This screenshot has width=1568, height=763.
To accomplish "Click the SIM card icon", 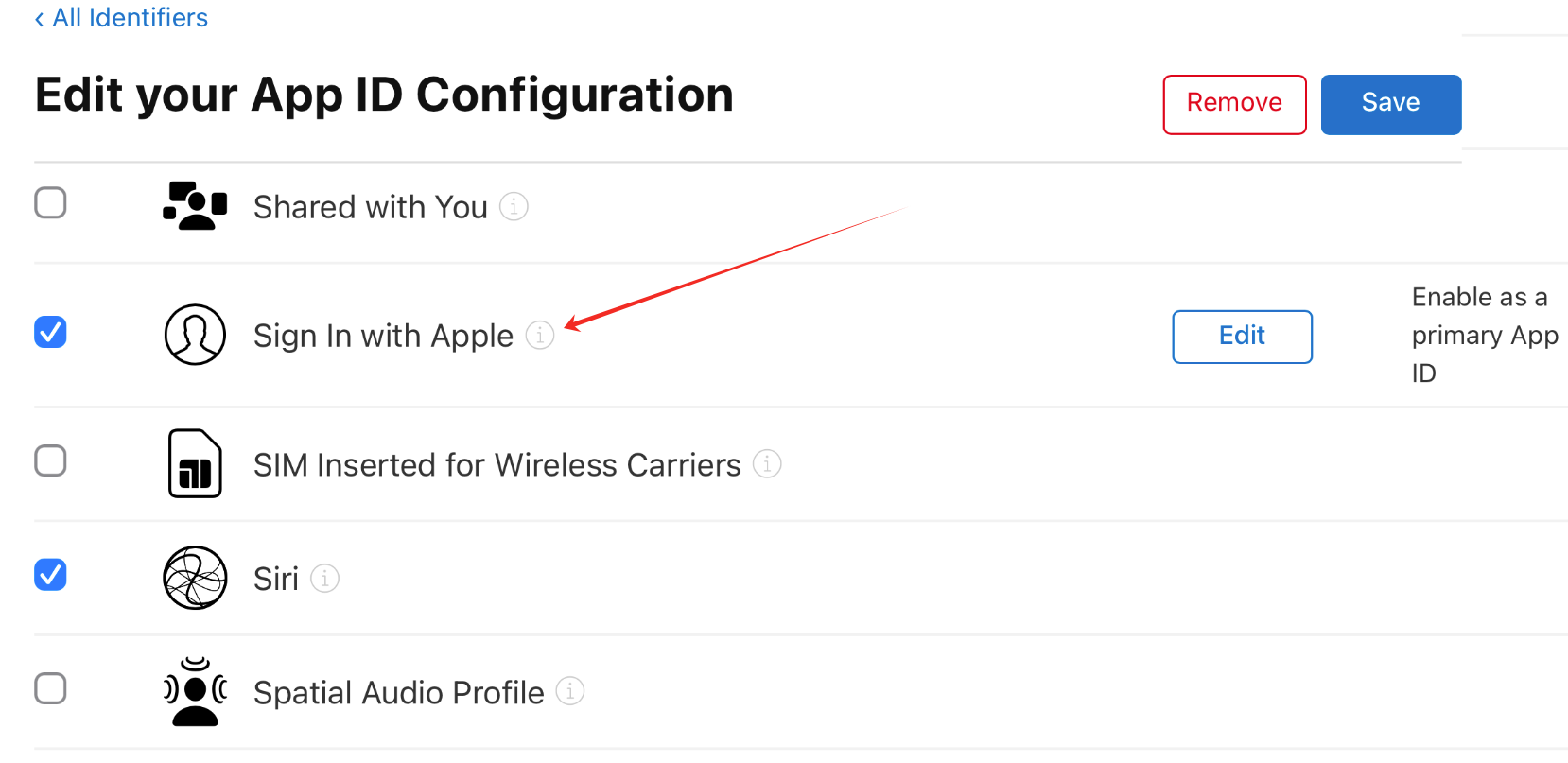I will coord(195,463).
